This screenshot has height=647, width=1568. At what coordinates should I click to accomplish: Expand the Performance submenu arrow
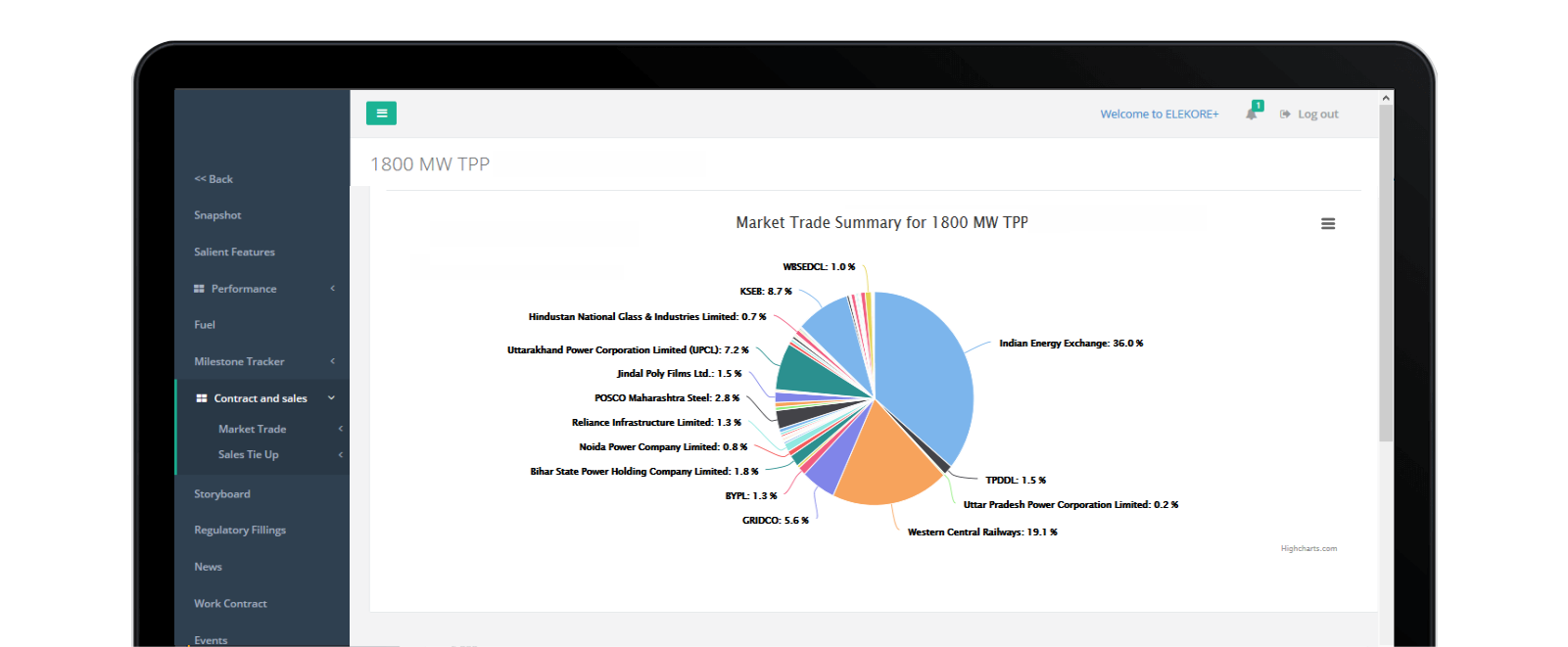pyautogui.click(x=333, y=288)
